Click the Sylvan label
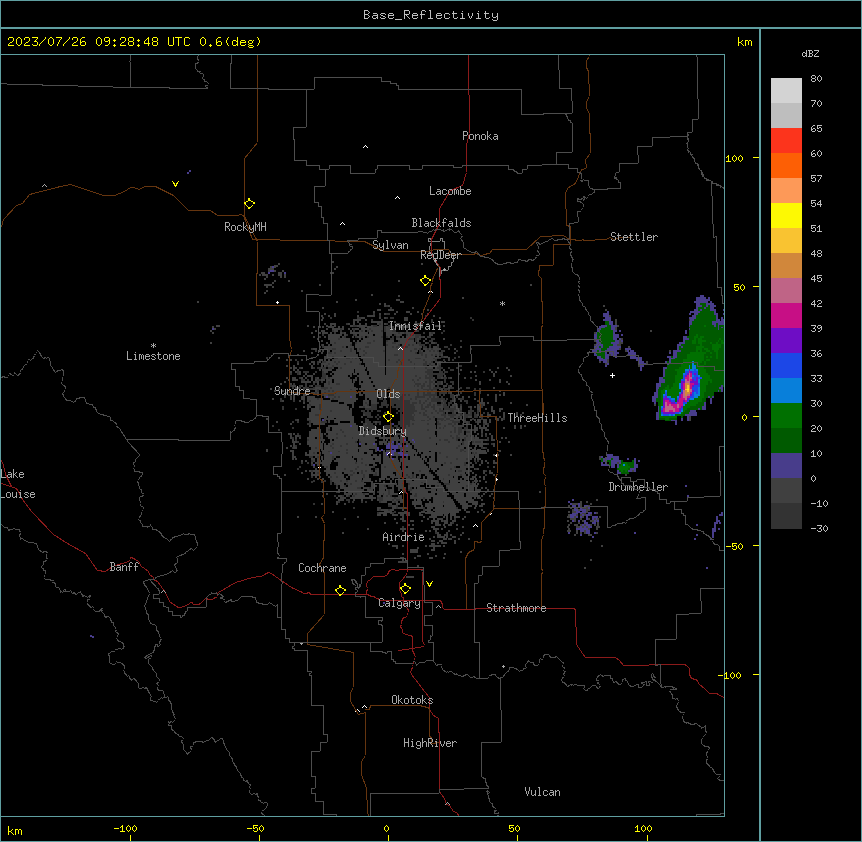This screenshot has width=862, height=842. (x=390, y=245)
